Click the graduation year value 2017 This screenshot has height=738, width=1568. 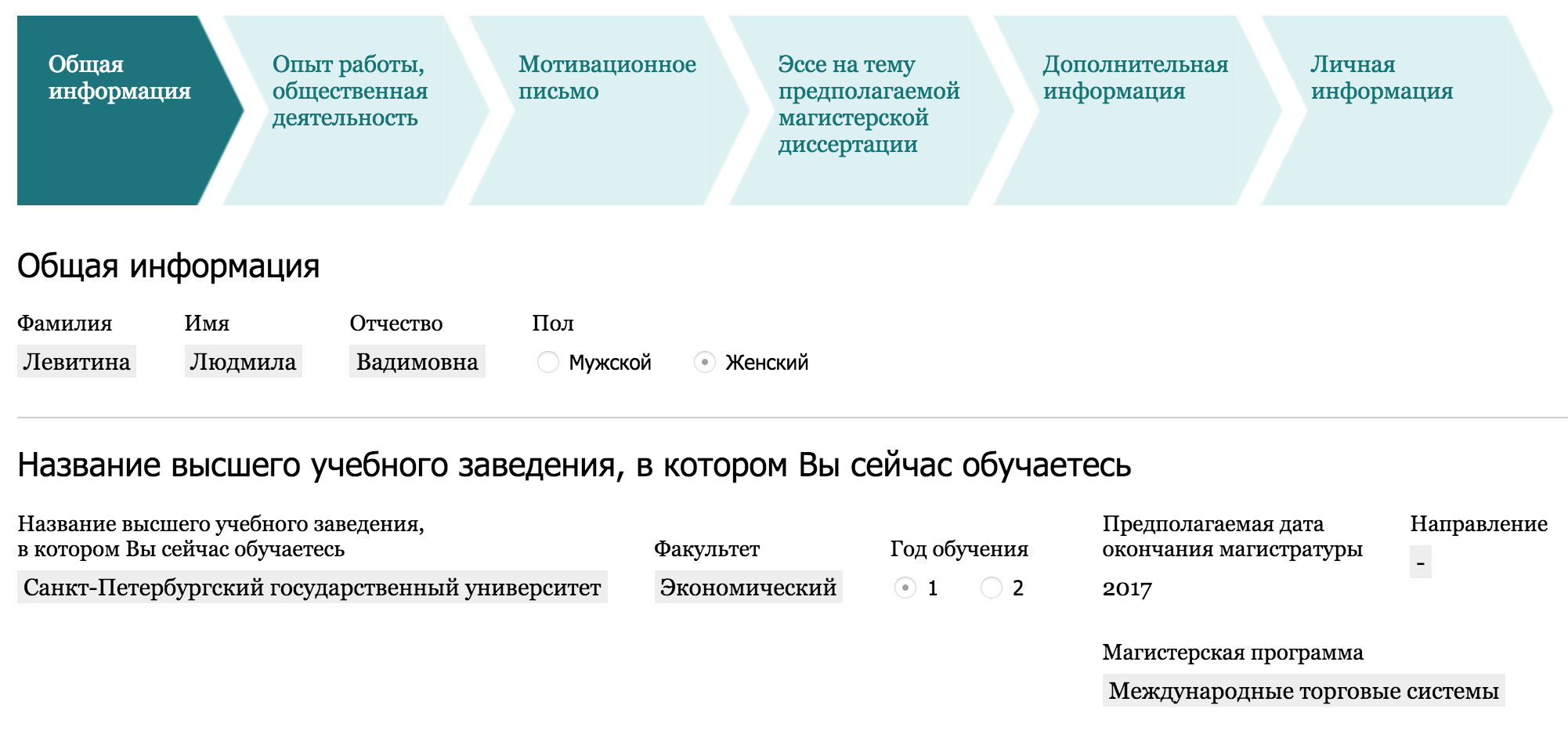tap(1127, 588)
